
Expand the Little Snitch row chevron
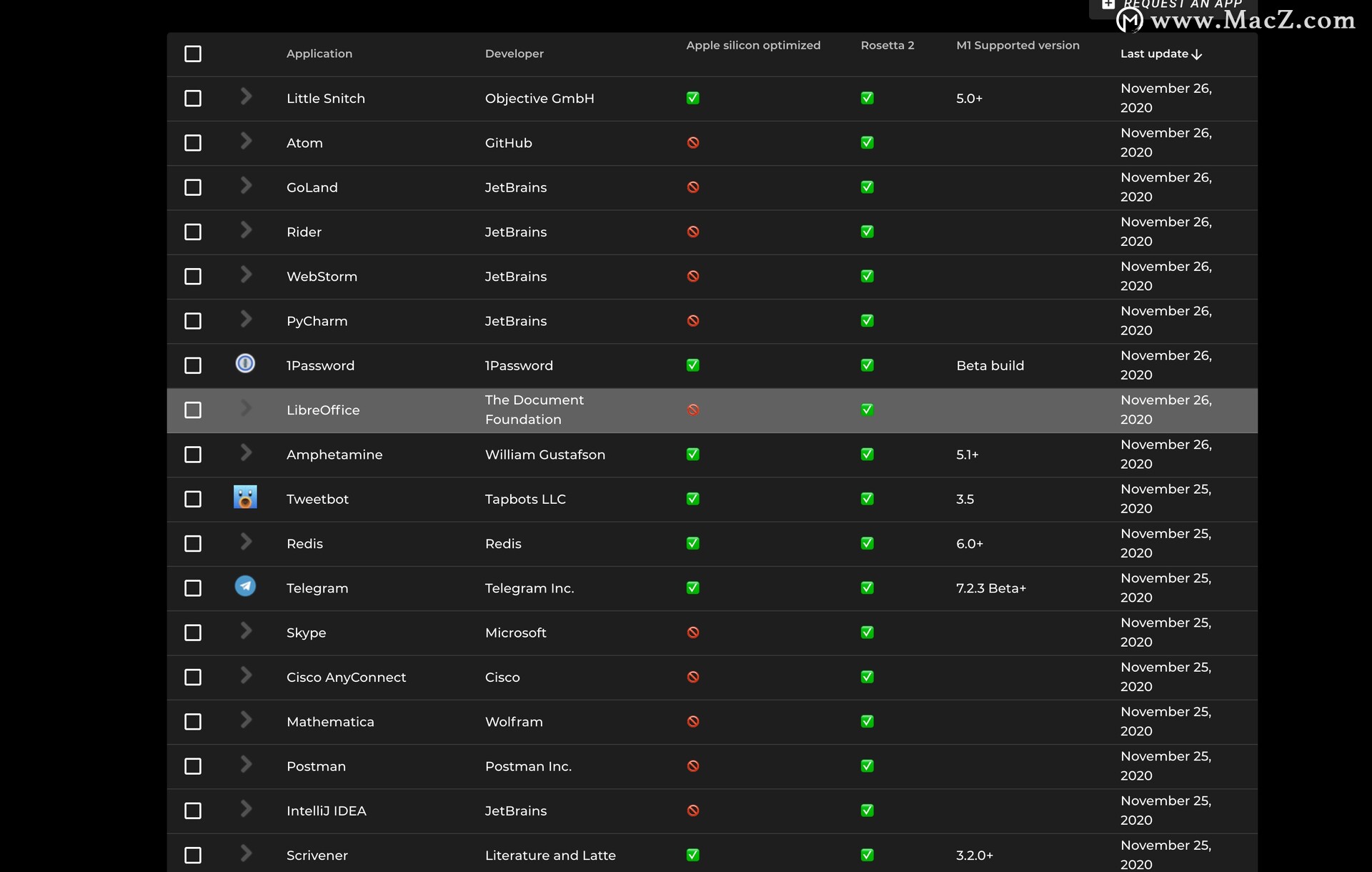[x=246, y=96]
